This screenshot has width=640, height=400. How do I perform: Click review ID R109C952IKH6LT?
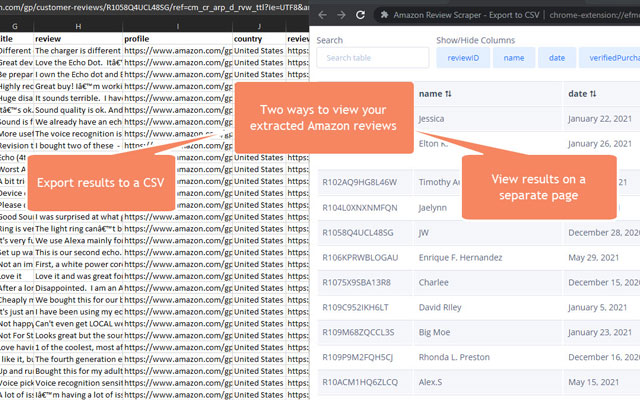(x=355, y=307)
